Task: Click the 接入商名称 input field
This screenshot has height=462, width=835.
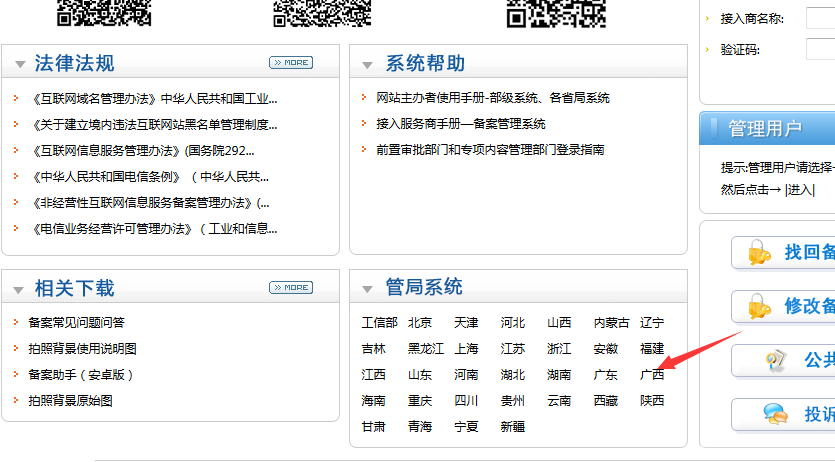Action: click(820, 19)
